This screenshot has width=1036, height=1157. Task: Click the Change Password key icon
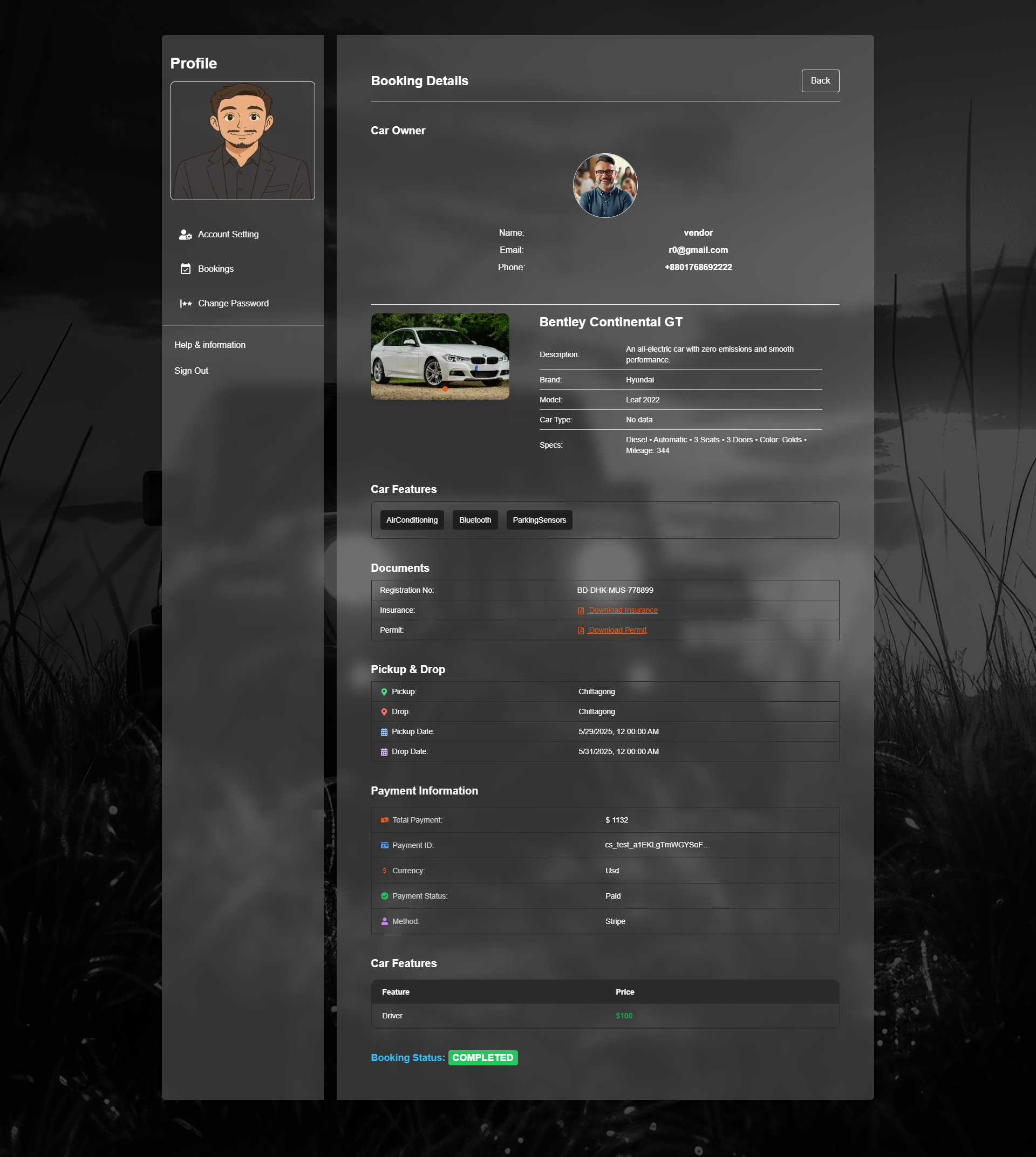click(x=186, y=303)
